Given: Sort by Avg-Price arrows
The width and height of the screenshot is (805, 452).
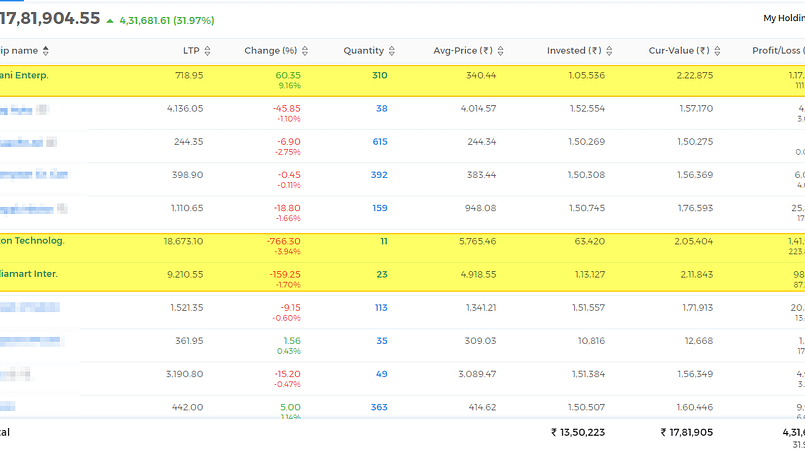Looking at the screenshot, I should click(x=501, y=51).
